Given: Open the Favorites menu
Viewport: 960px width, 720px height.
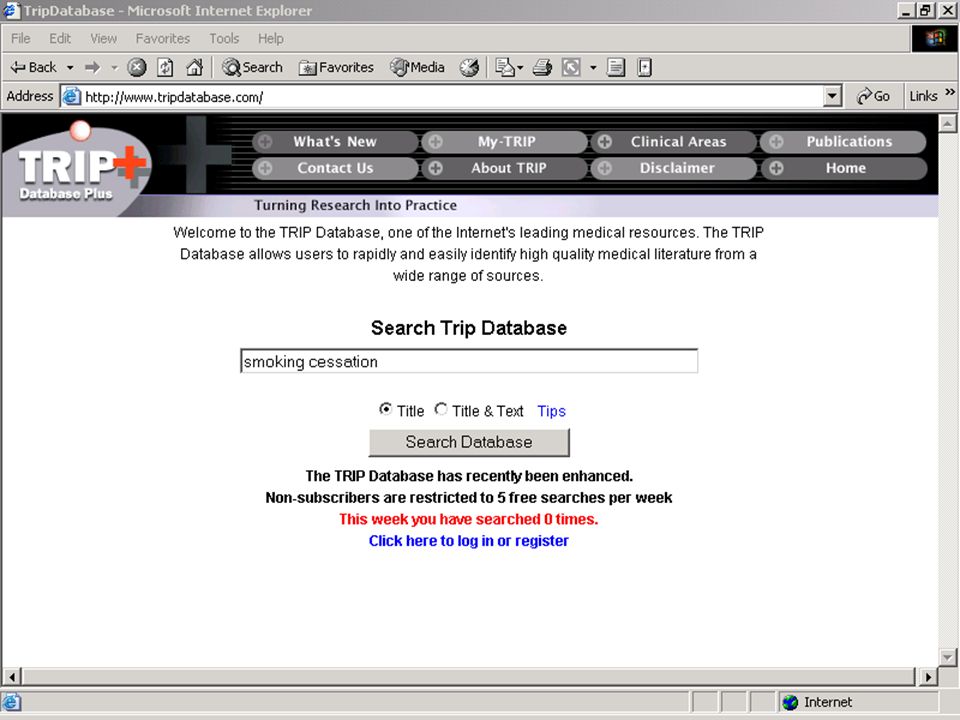Looking at the screenshot, I should [163, 39].
